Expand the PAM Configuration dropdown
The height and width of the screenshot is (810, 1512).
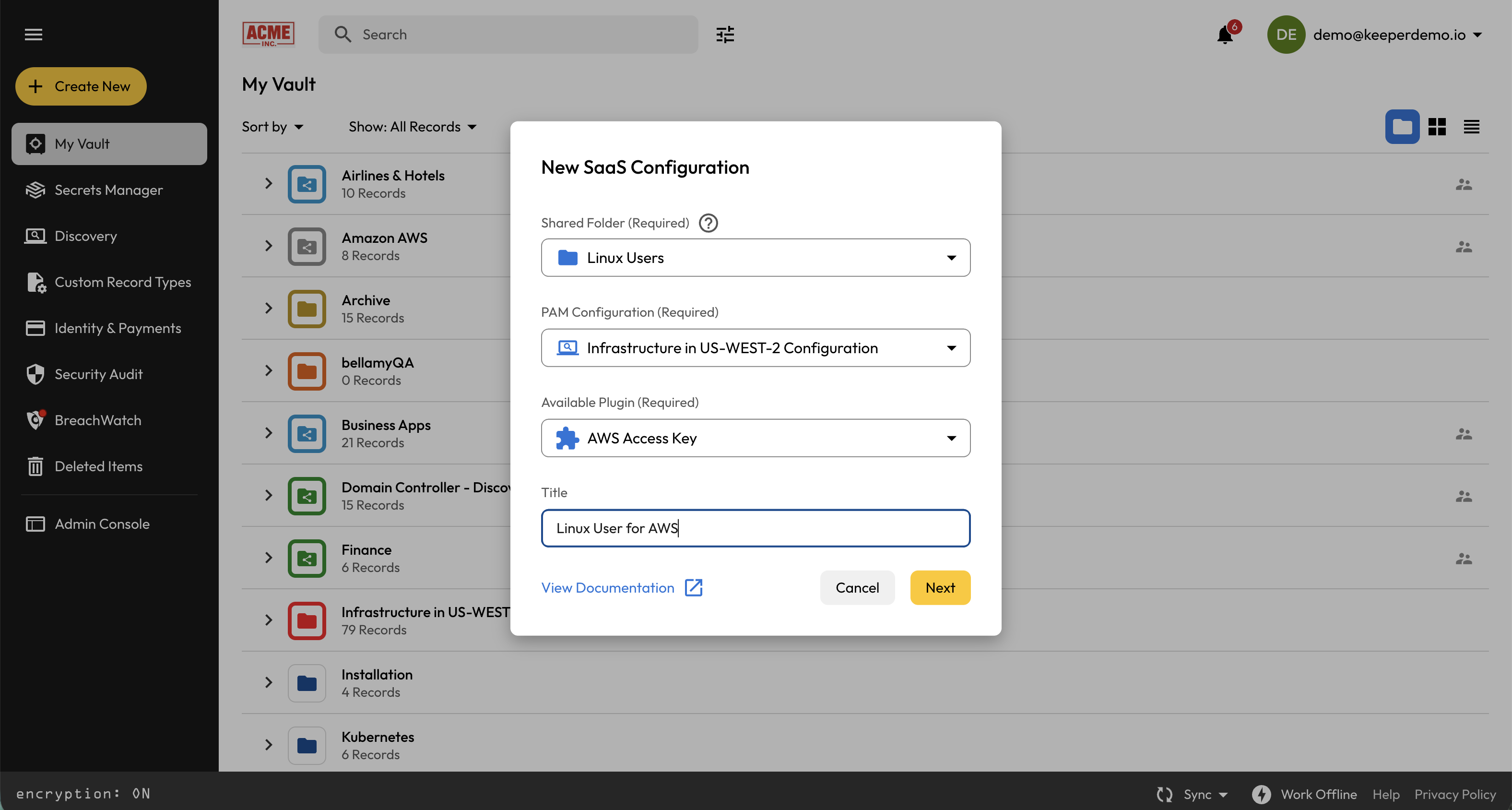click(755, 348)
